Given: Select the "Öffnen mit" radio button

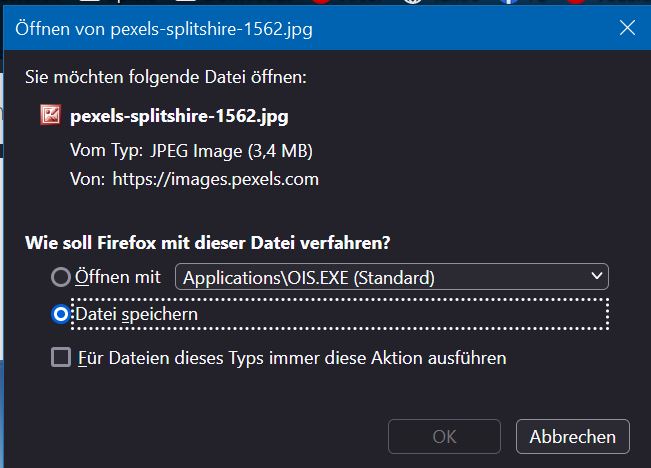Looking at the screenshot, I should (61, 277).
